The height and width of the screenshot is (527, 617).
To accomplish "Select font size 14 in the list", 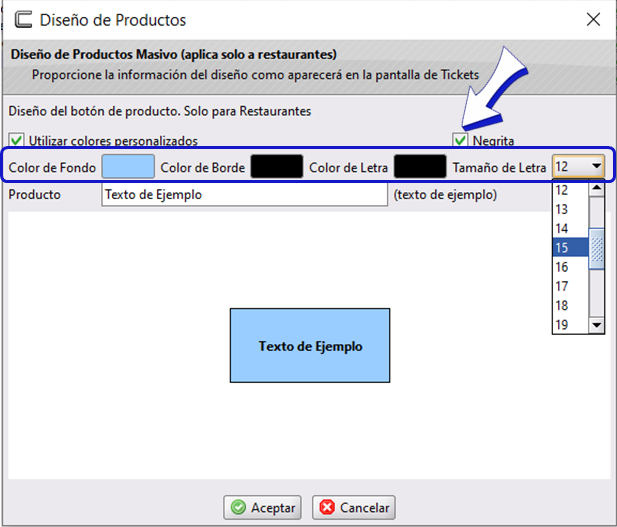I will coord(570,228).
